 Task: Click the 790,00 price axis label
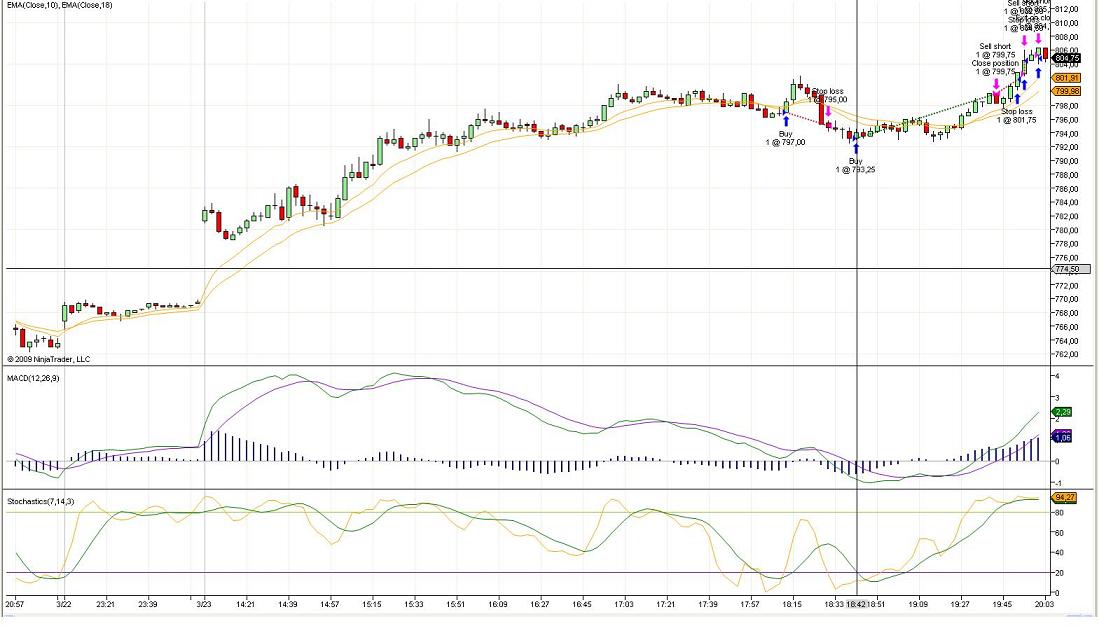click(x=1067, y=161)
